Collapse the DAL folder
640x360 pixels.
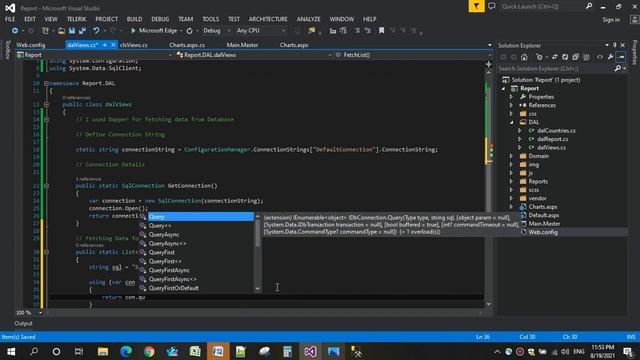click(511, 122)
